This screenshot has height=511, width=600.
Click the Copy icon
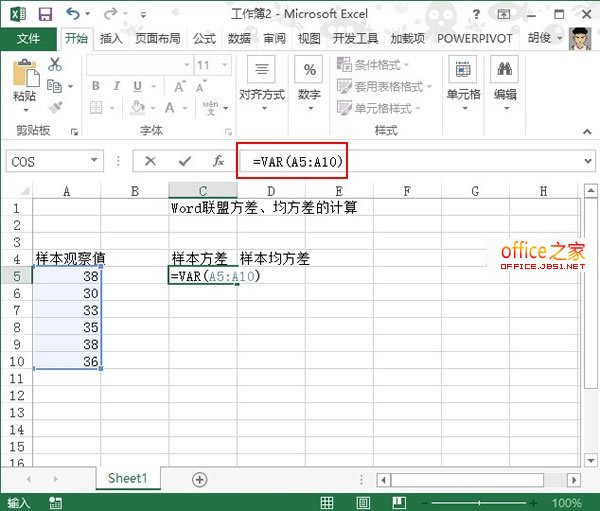coord(54,86)
